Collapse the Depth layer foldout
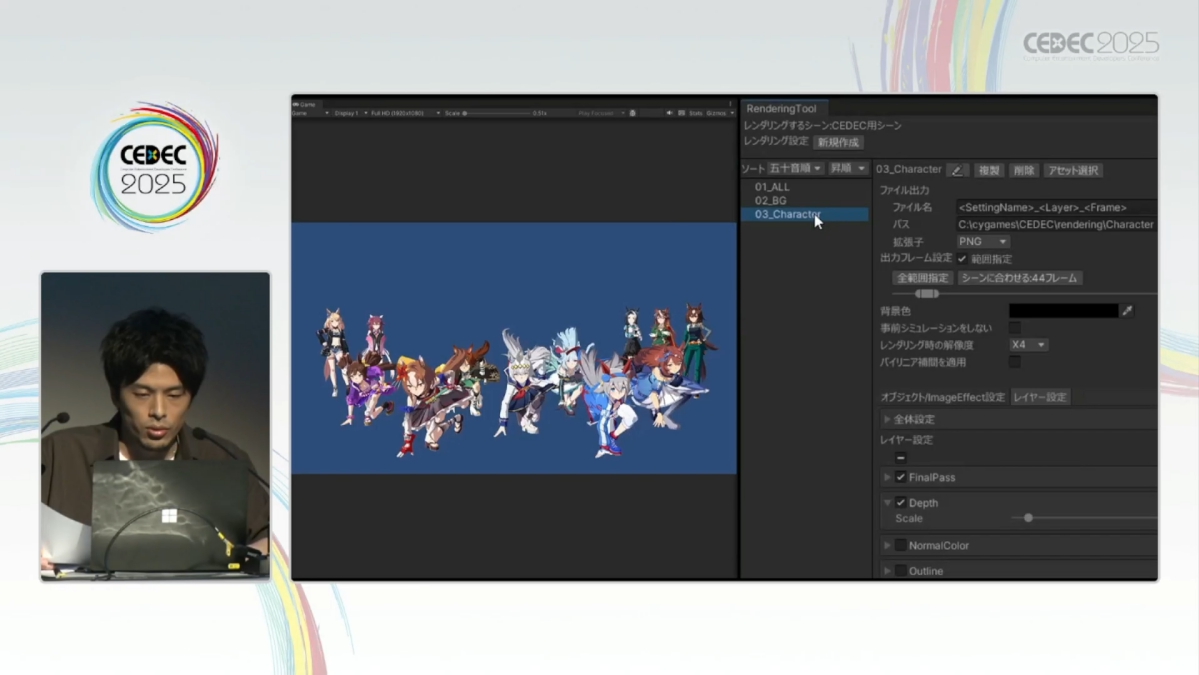 click(x=887, y=502)
